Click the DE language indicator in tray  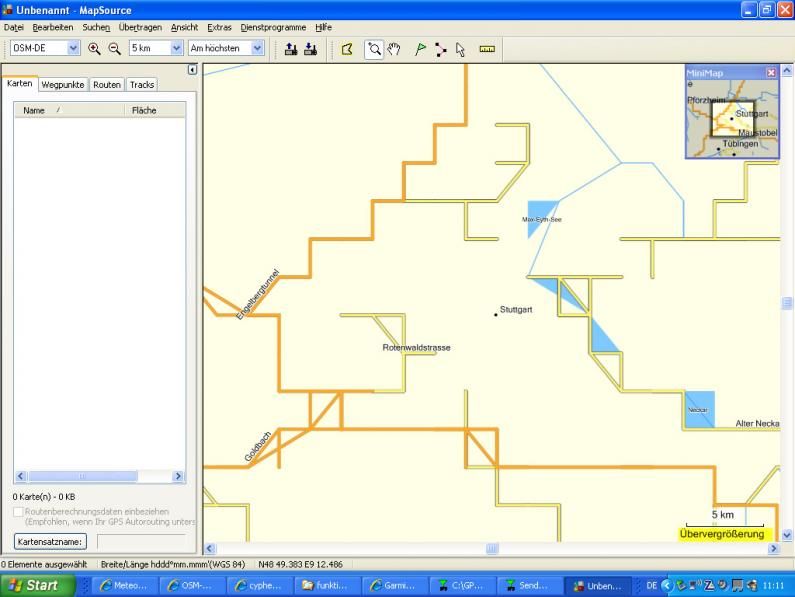tap(651, 585)
